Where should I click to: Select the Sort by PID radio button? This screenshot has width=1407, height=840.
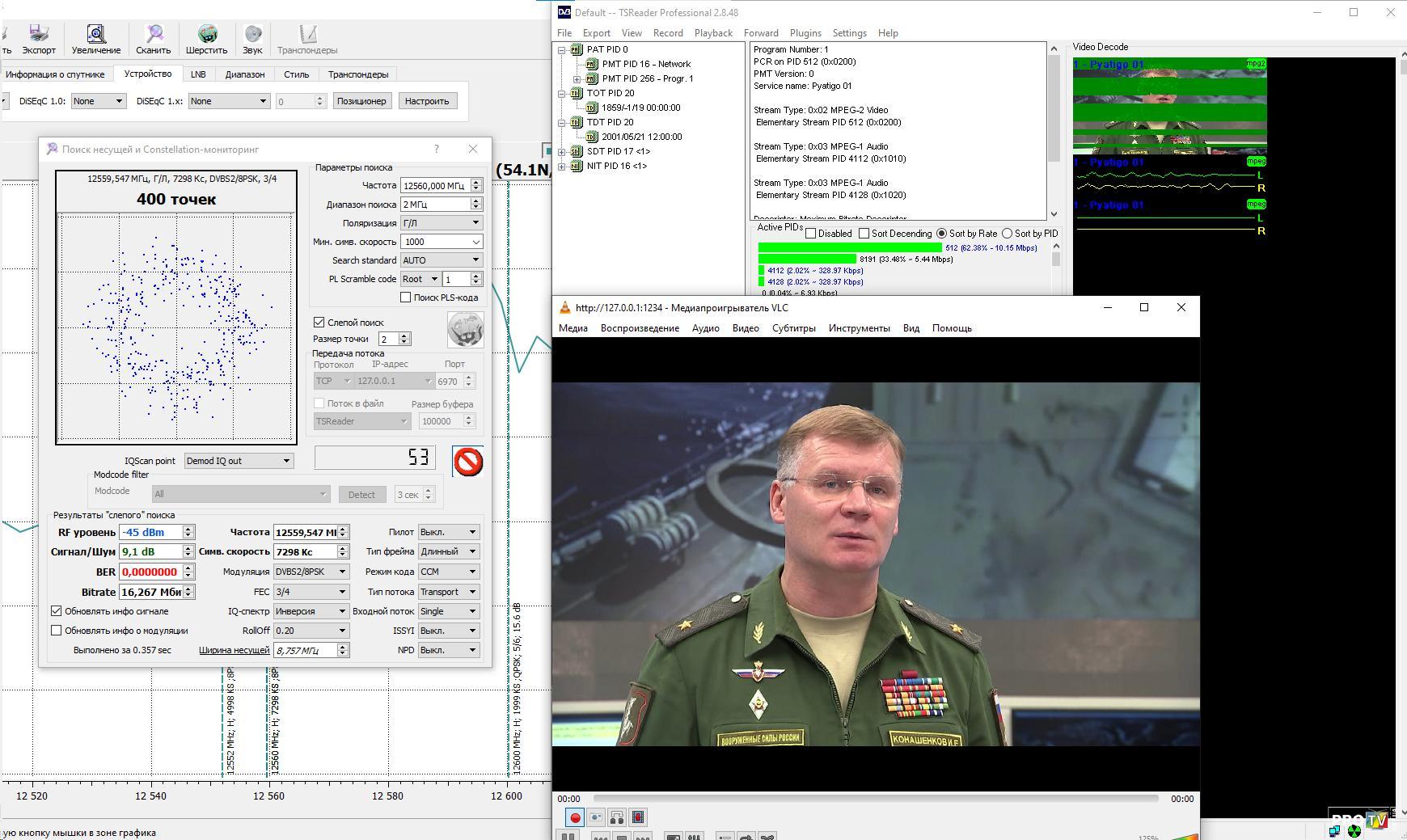coord(1007,234)
